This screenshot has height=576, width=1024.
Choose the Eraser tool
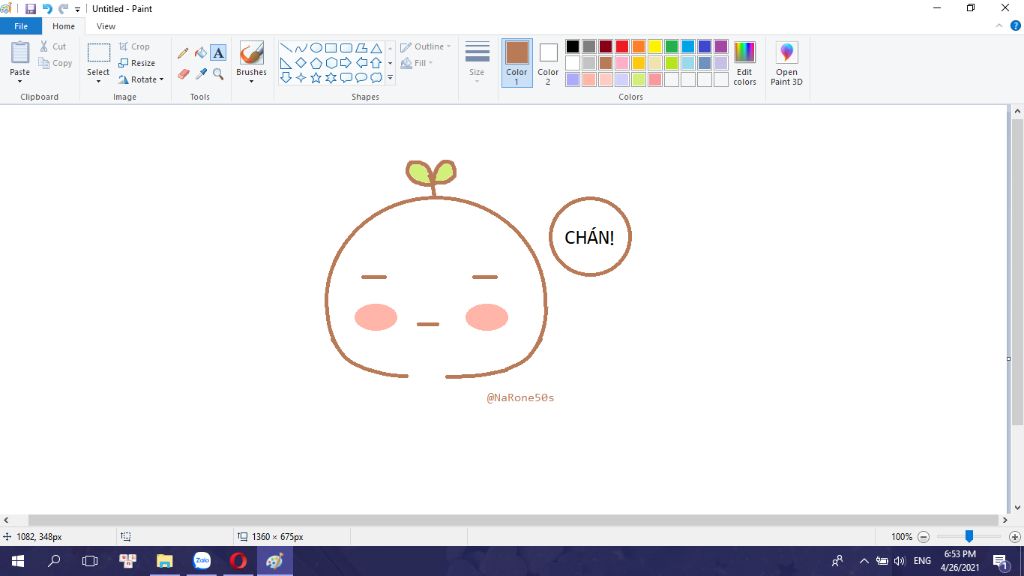pyautogui.click(x=183, y=74)
